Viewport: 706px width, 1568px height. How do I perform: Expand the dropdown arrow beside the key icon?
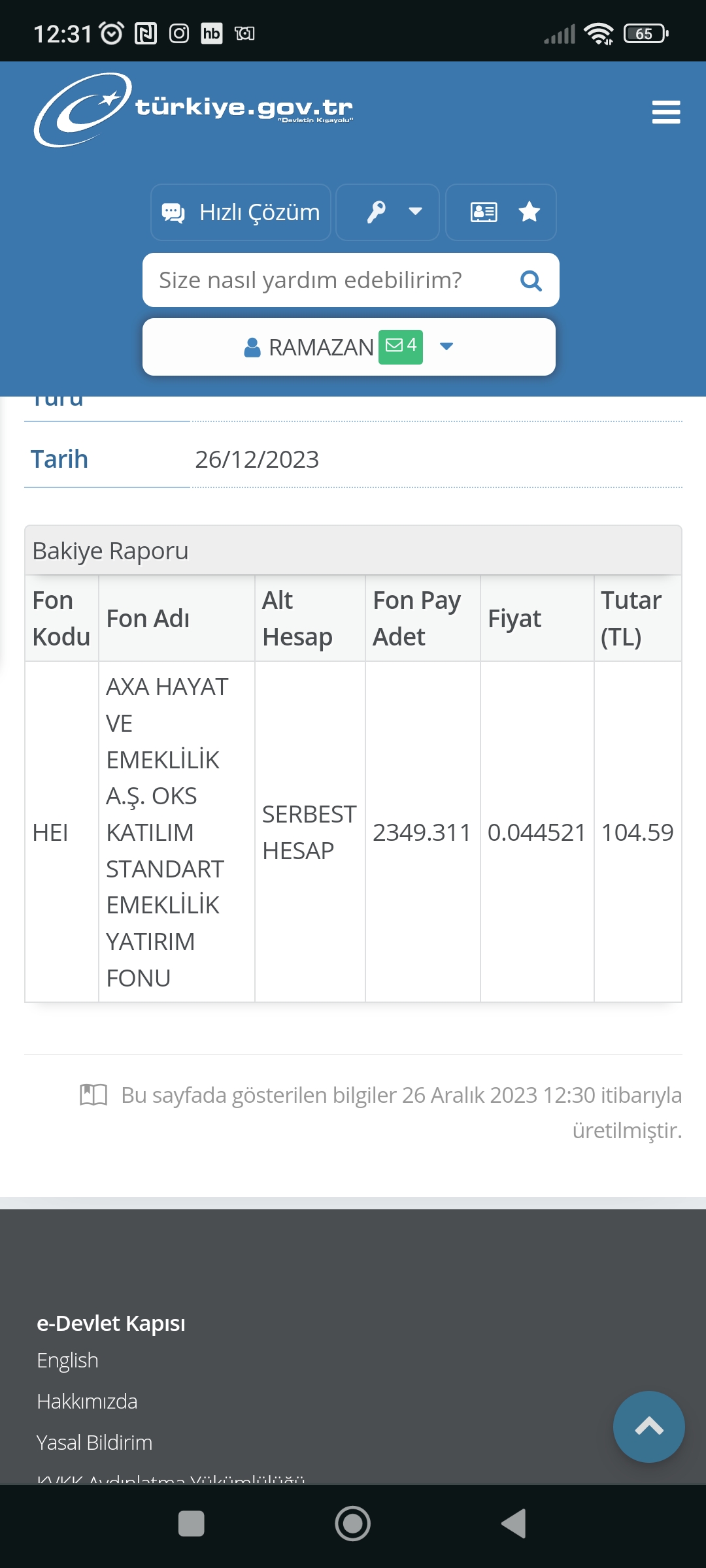point(415,212)
